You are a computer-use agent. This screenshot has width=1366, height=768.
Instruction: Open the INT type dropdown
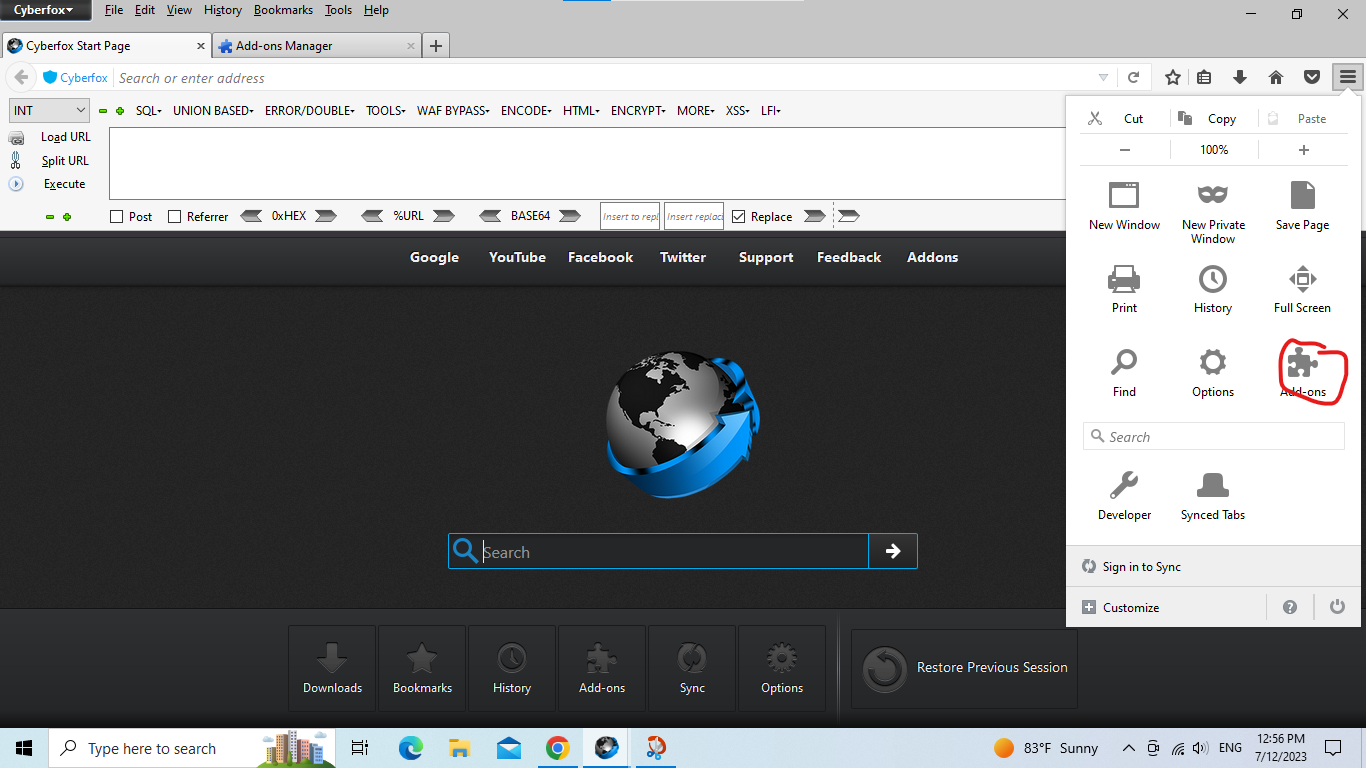click(49, 110)
